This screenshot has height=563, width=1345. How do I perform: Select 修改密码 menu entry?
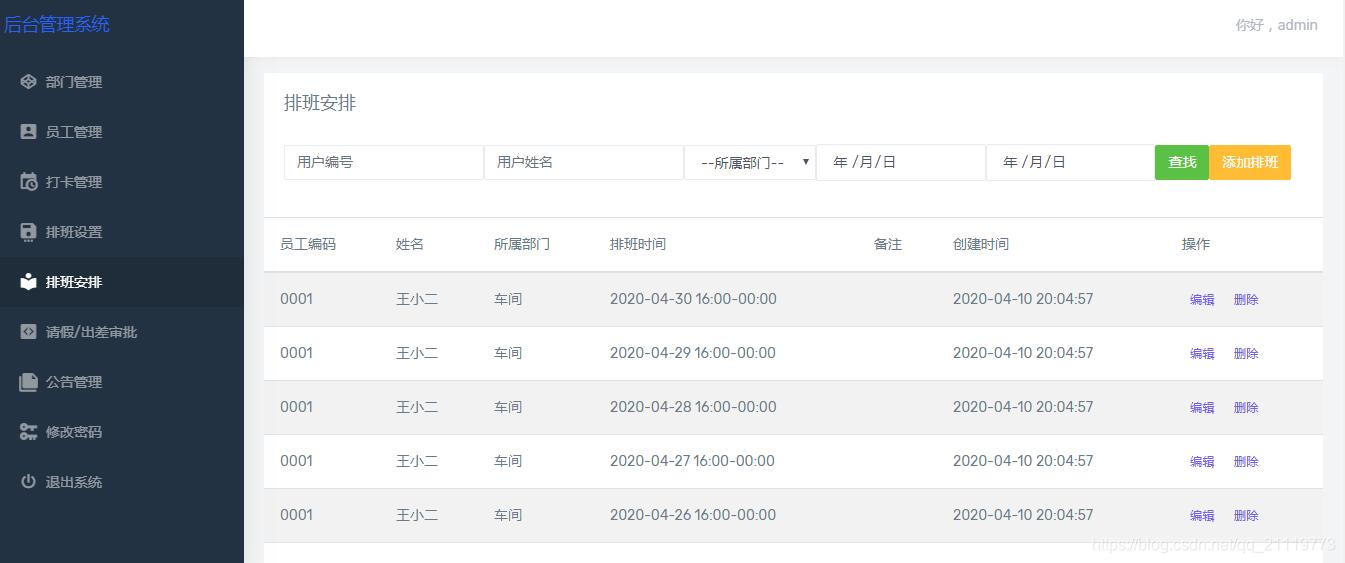(122, 432)
